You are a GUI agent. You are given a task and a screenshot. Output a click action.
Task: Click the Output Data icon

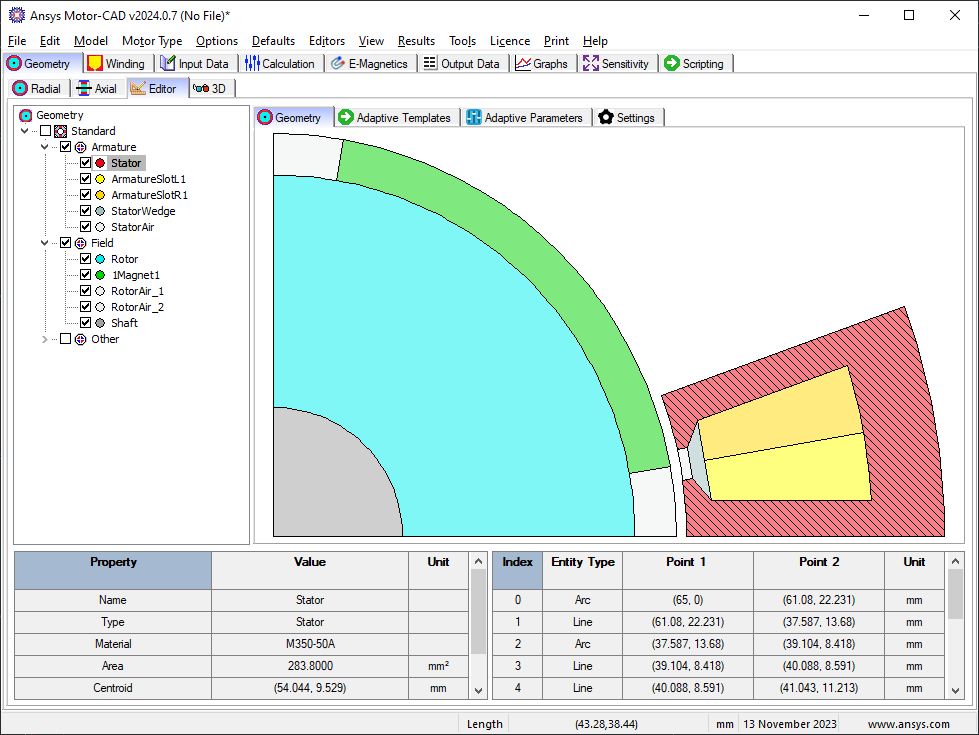[x=430, y=64]
